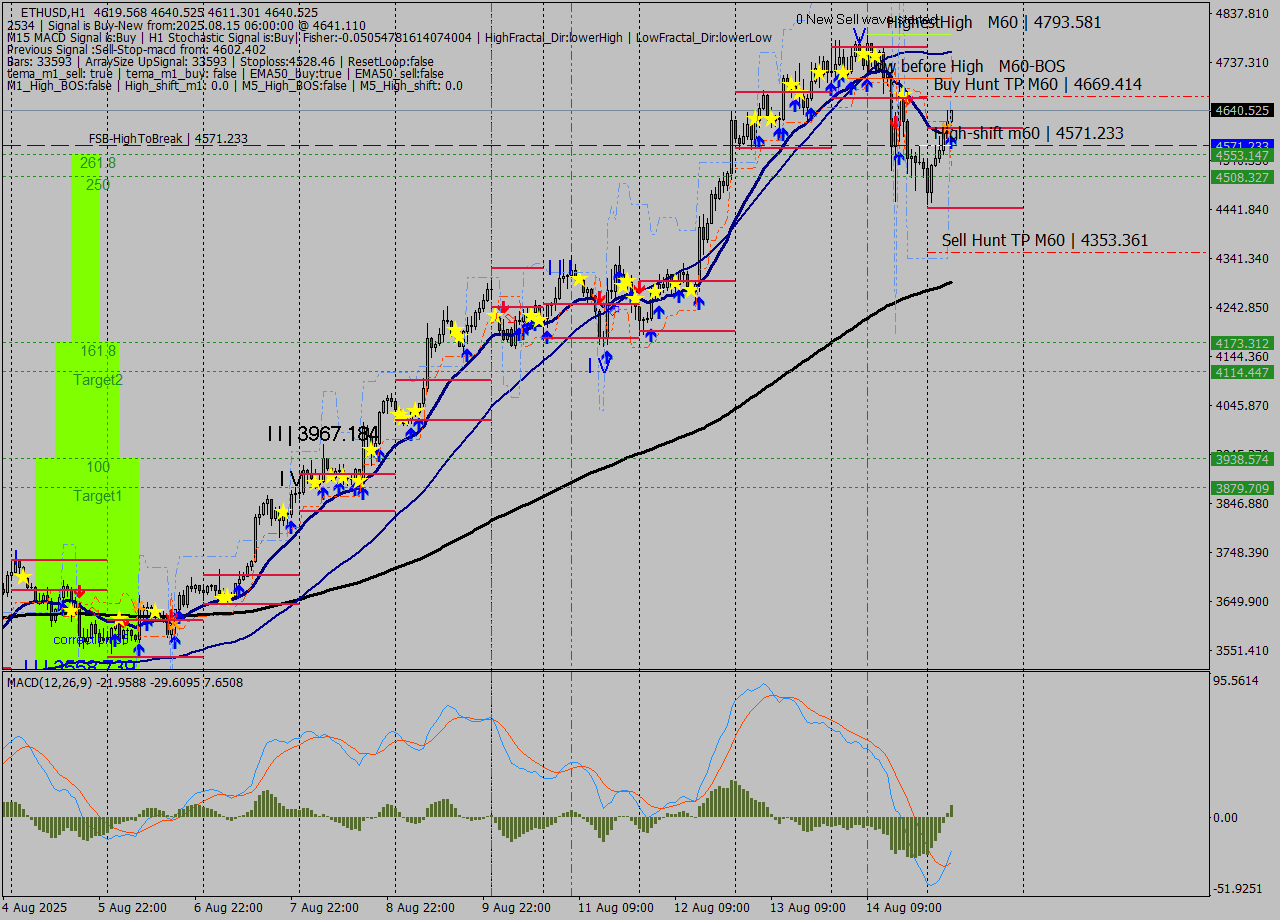The width and height of the screenshot is (1280, 920).
Task: Click the green Fibonacci target zone rectangle
Action: (95, 300)
